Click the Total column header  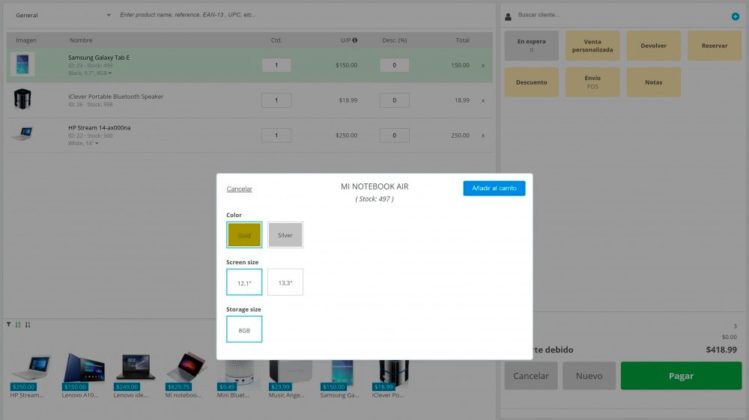(462, 40)
